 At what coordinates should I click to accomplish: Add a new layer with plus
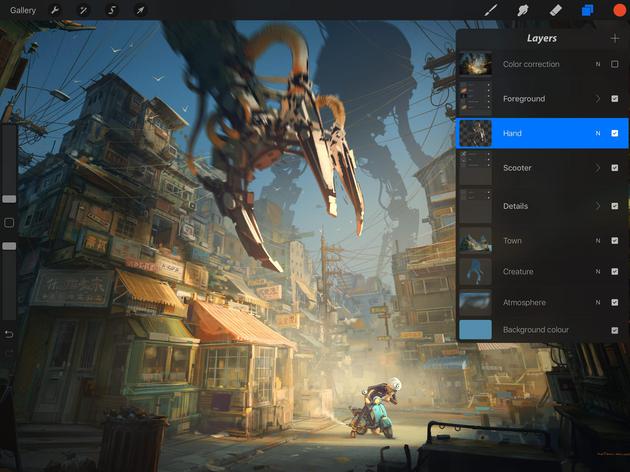614,39
